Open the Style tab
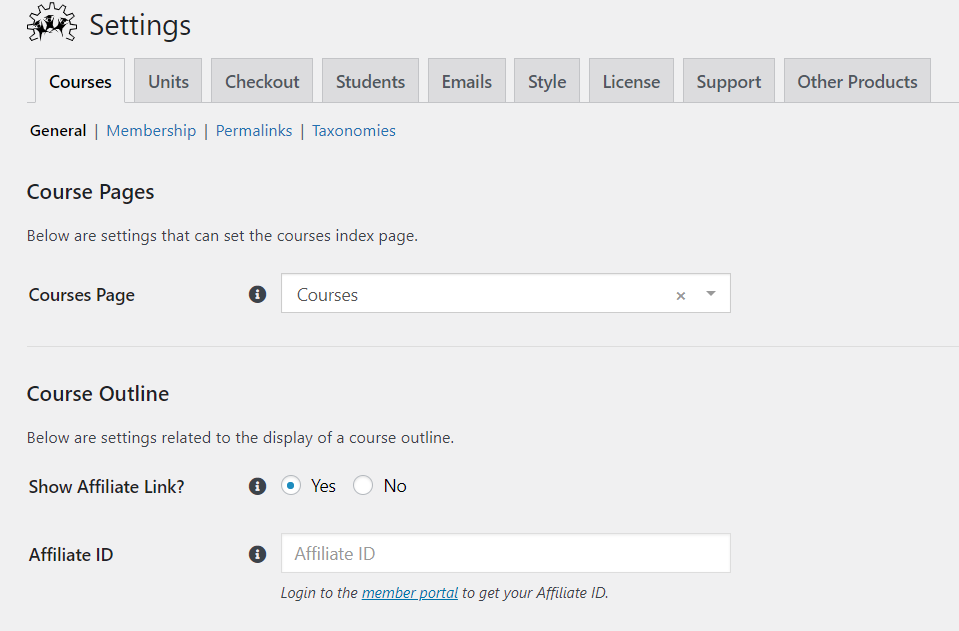The height and width of the screenshot is (631, 959). click(547, 81)
